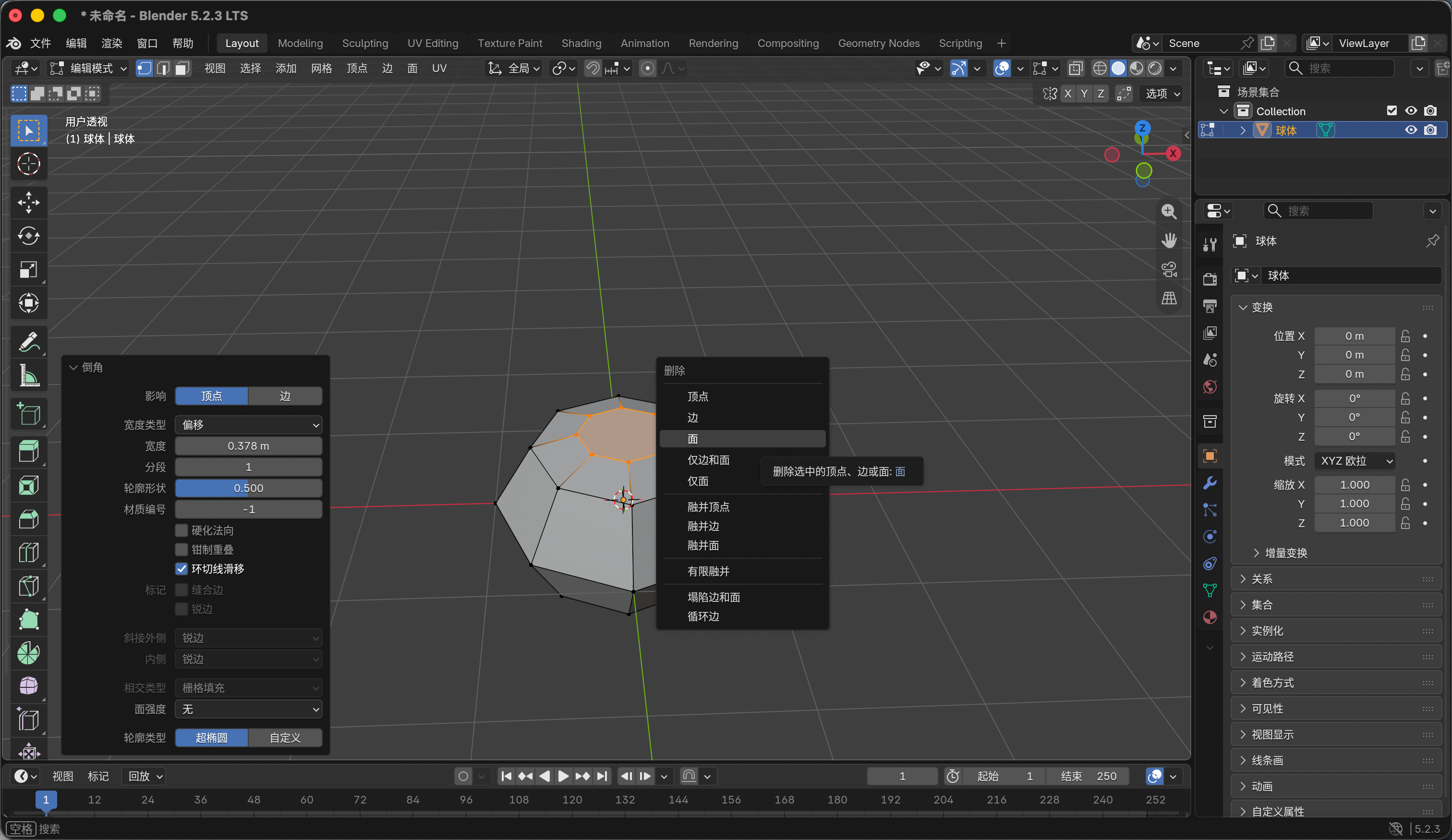Viewport: 1452px width, 840px height.
Task: Set 轮廓类型 to 自定义
Action: pyautogui.click(x=285, y=738)
